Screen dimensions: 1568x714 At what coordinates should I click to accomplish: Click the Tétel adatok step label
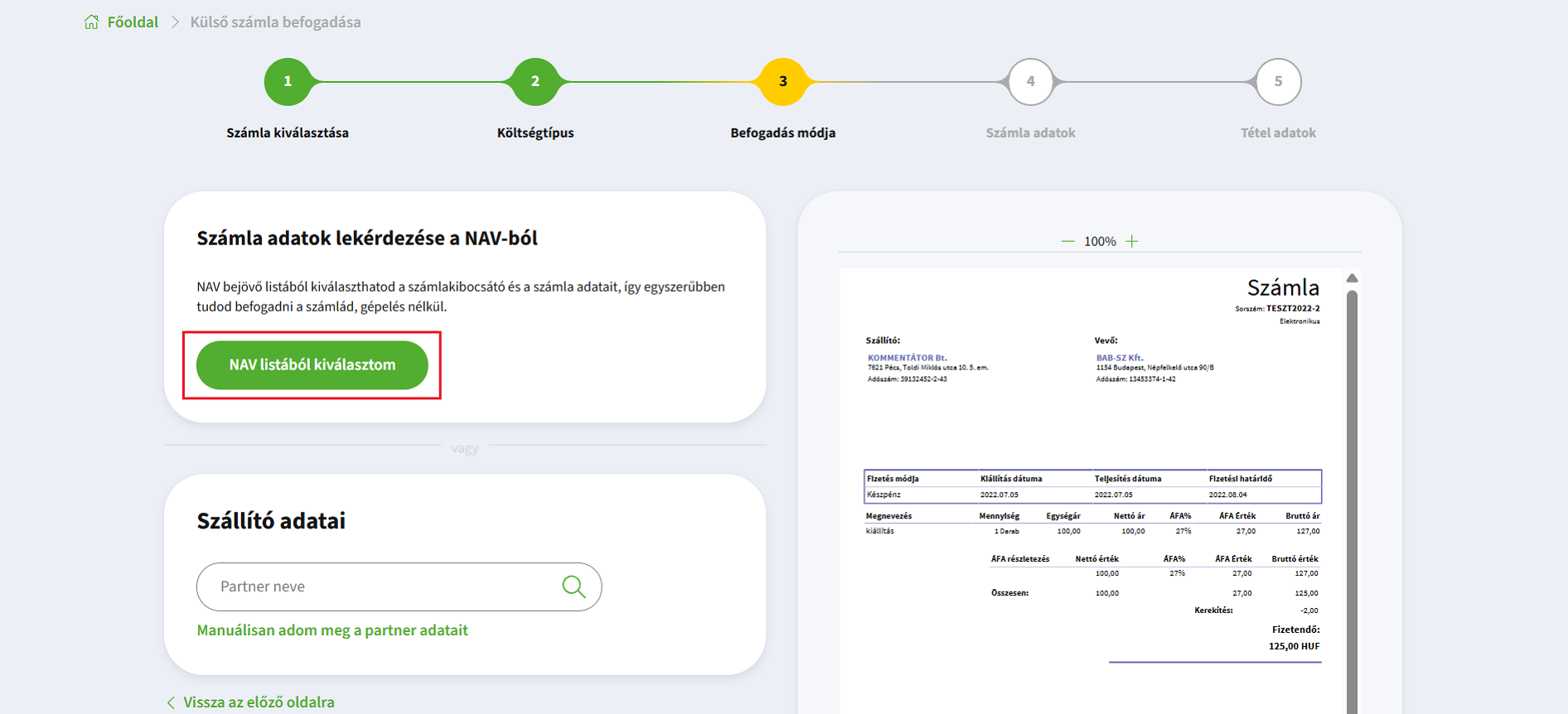click(x=1278, y=133)
